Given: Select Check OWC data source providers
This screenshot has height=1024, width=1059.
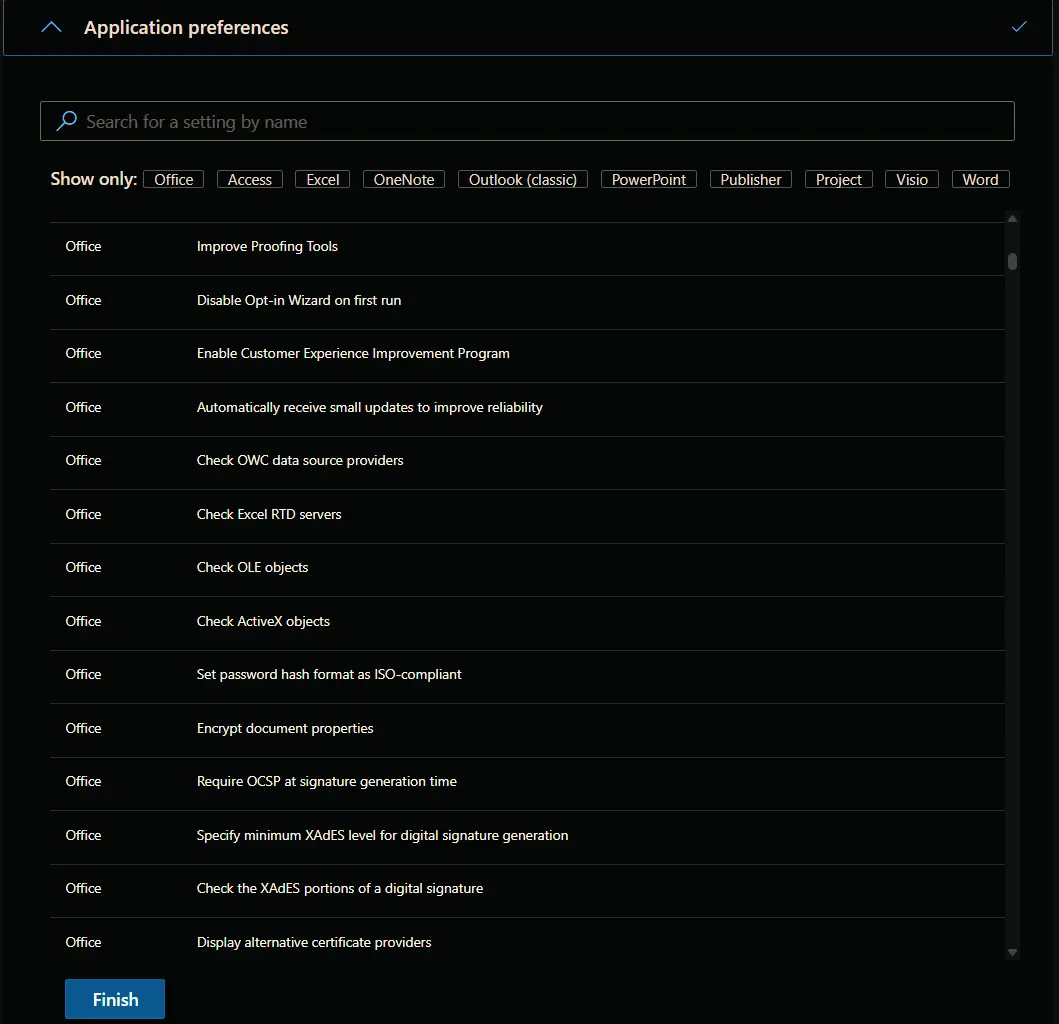Looking at the screenshot, I should click(x=527, y=461).
